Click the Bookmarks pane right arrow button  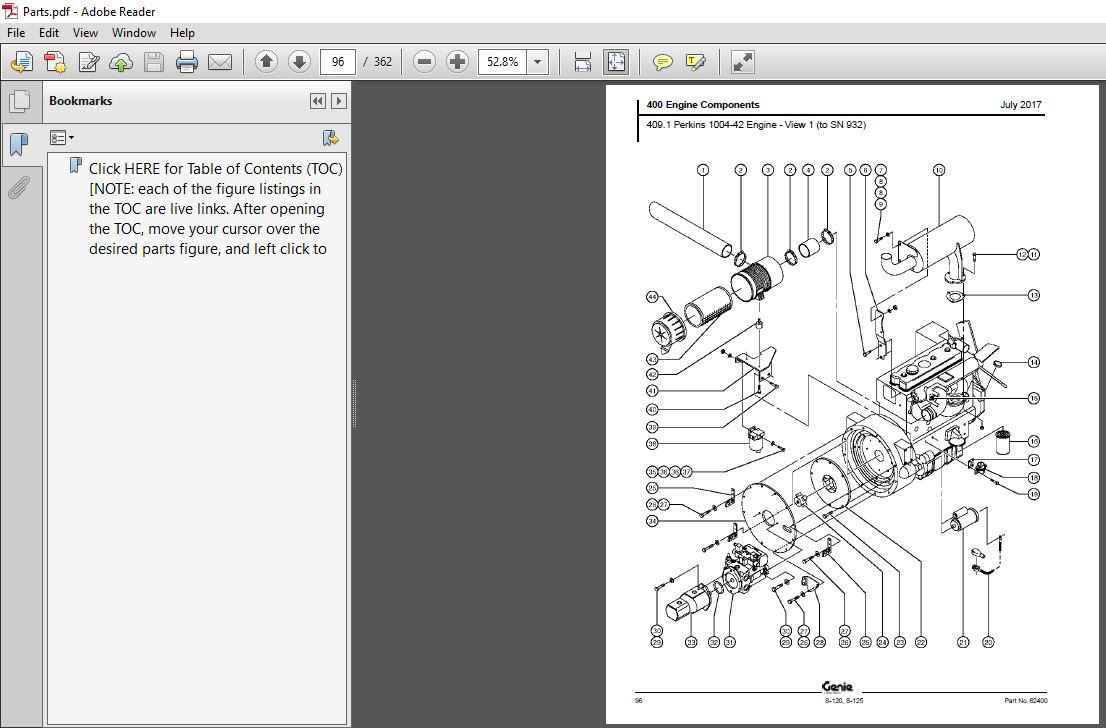tap(339, 101)
